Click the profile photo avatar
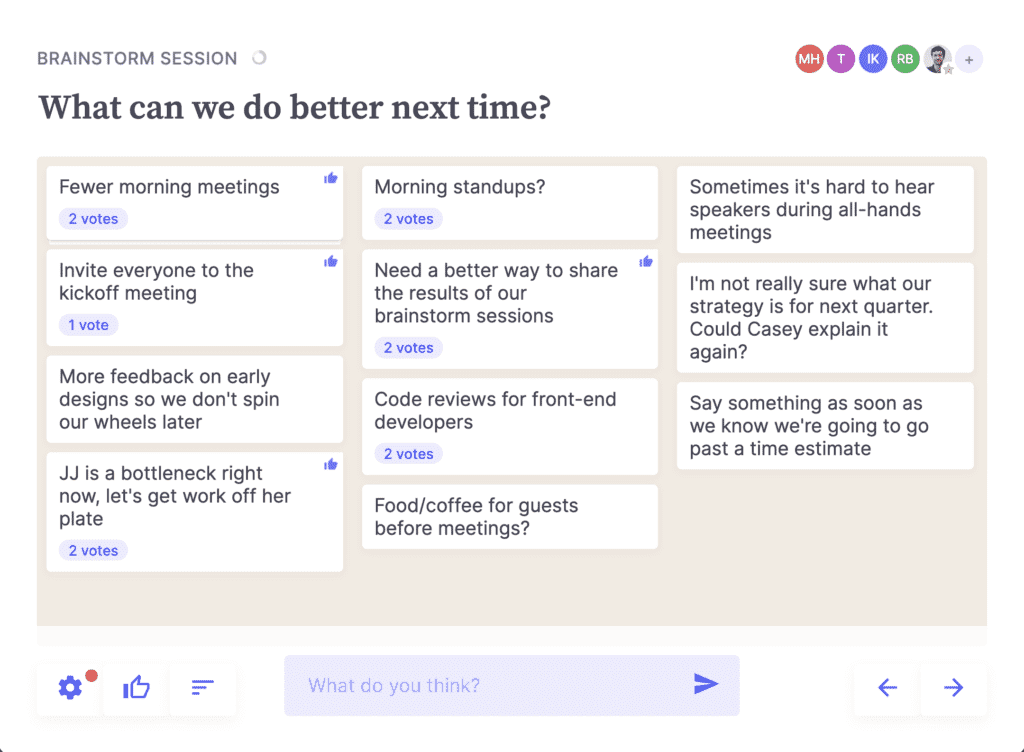The height and width of the screenshot is (752, 1024). 937,59
